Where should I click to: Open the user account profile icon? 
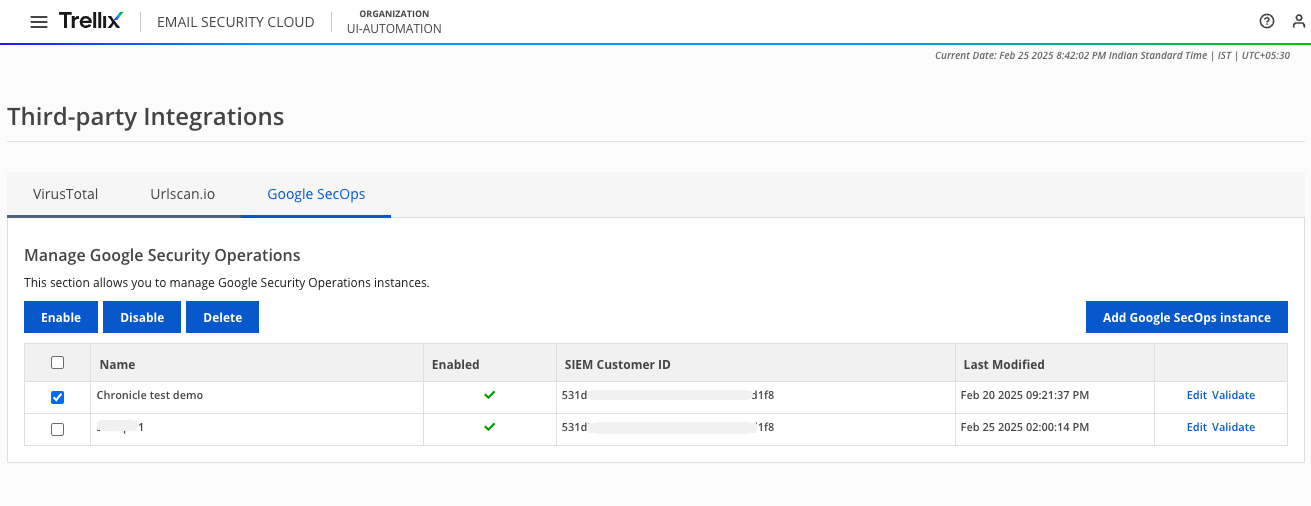pos(1299,21)
